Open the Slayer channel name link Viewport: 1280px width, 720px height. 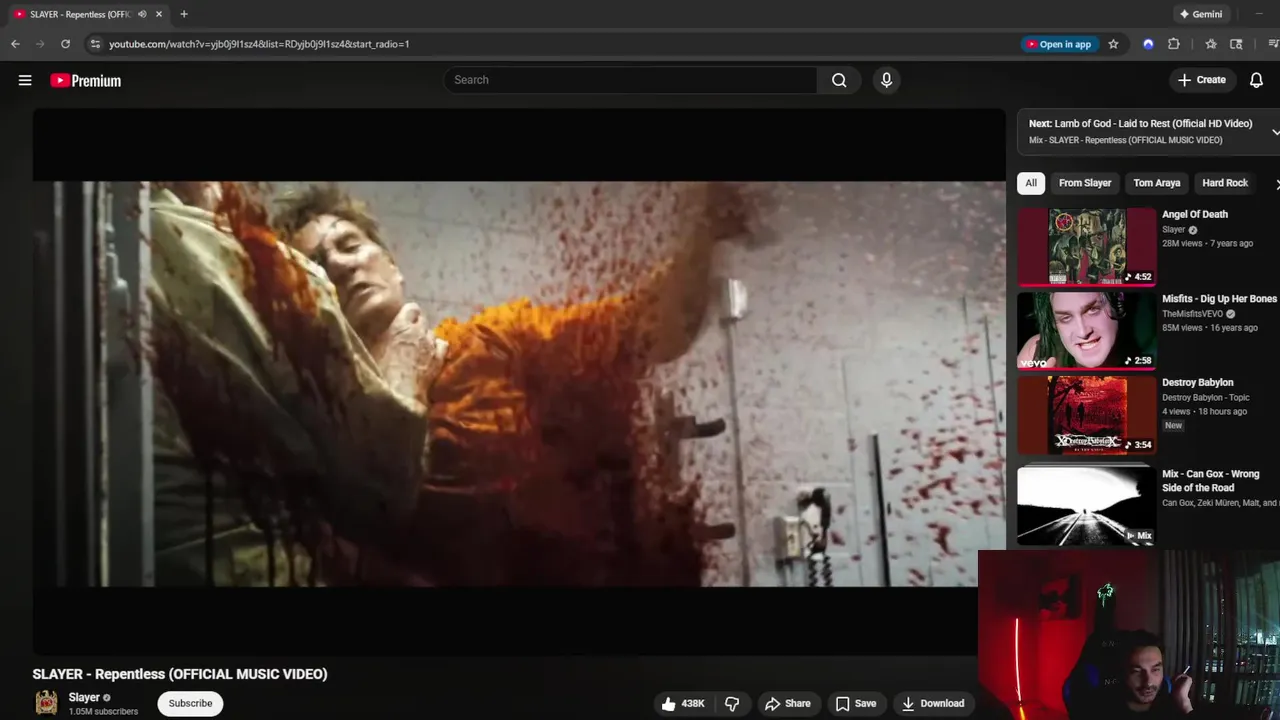pyautogui.click(x=84, y=697)
